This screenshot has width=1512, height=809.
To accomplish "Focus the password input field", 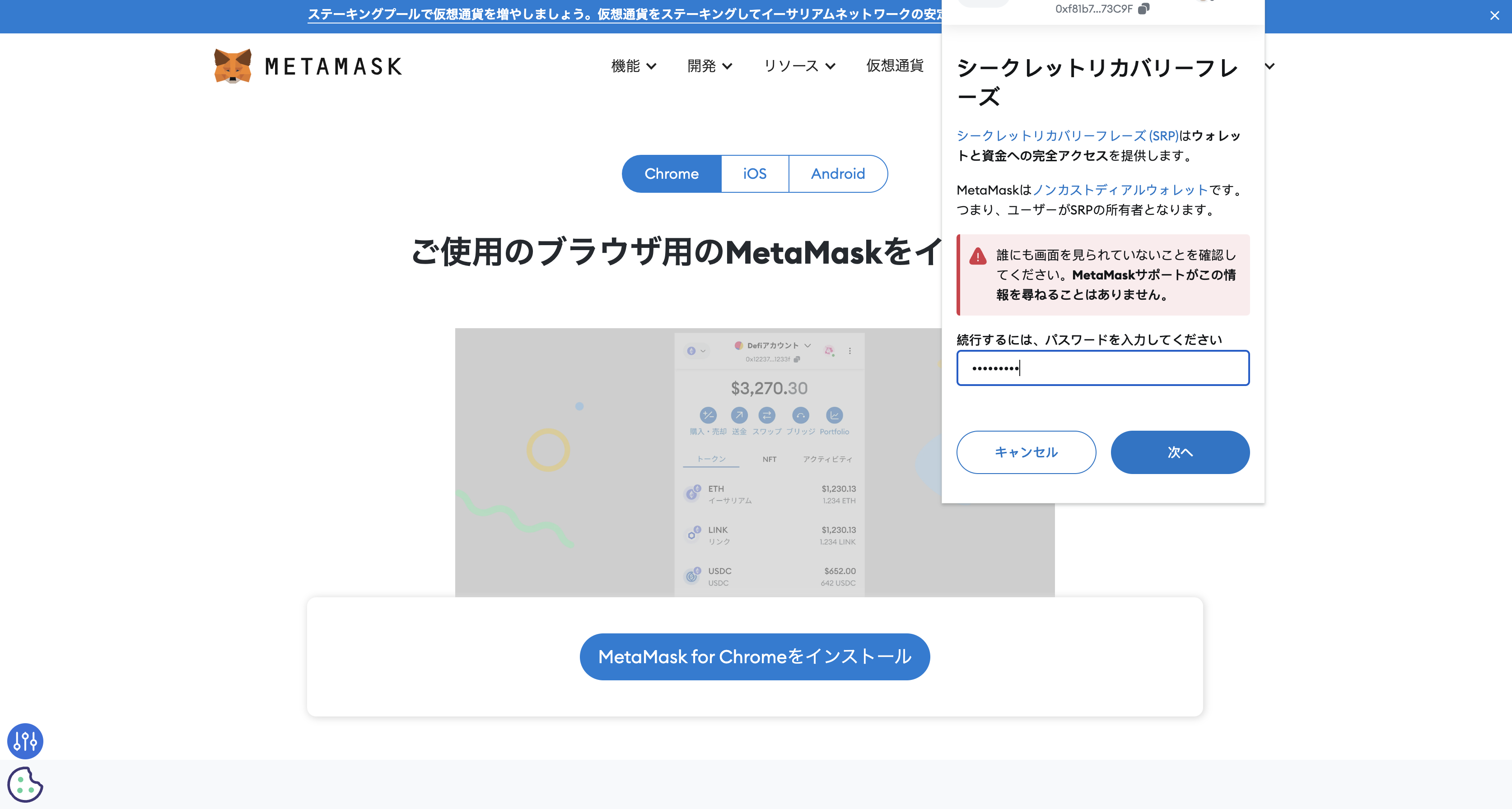I will coord(1103,368).
